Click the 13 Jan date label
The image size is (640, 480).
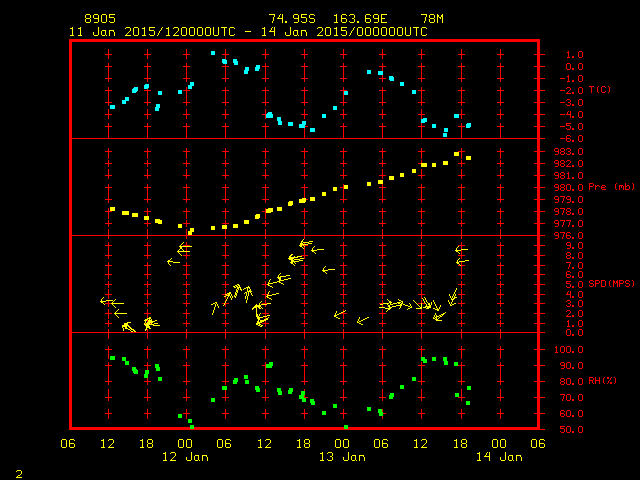point(342,457)
